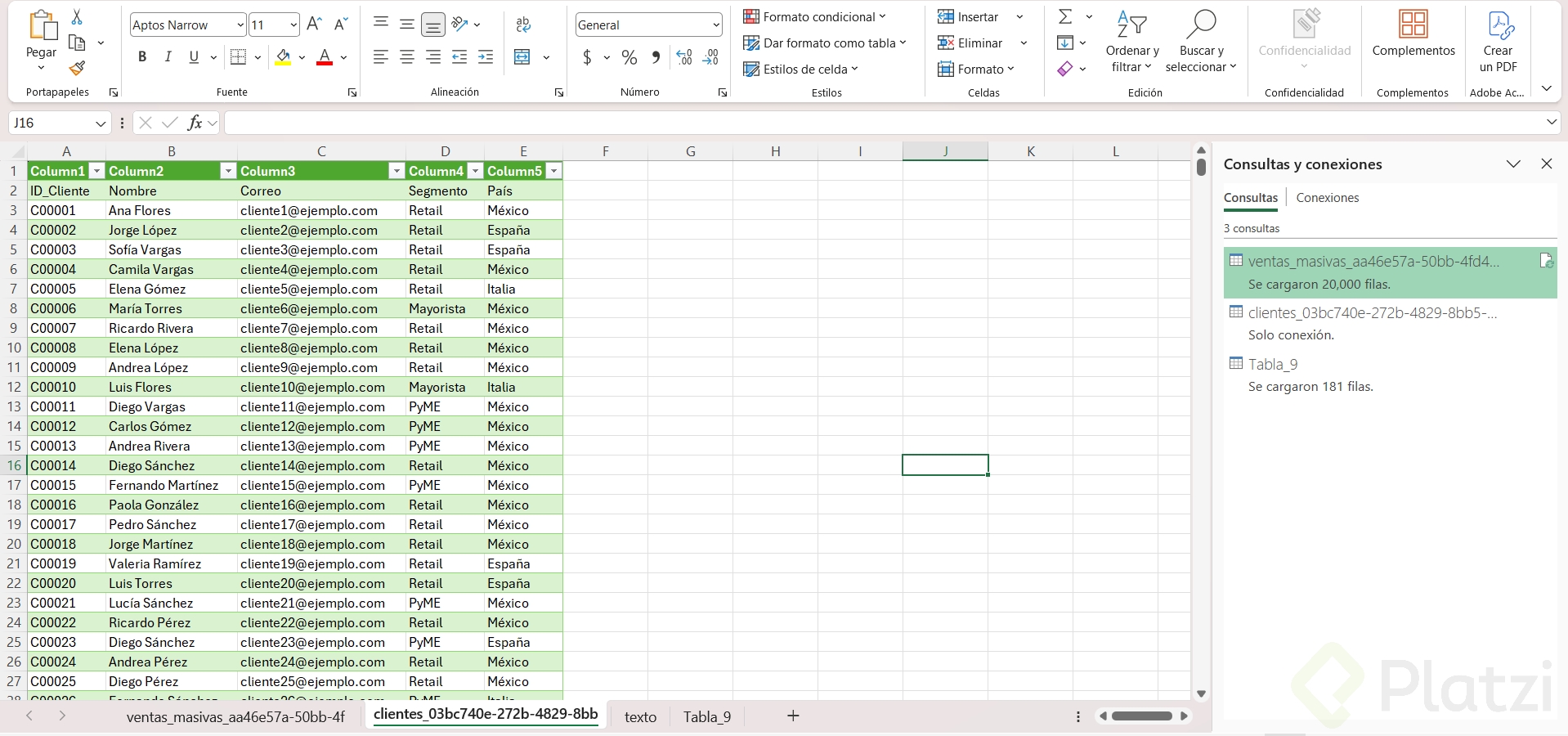Select the format painter brush icon
This screenshot has height=736, width=1568.
point(78,68)
